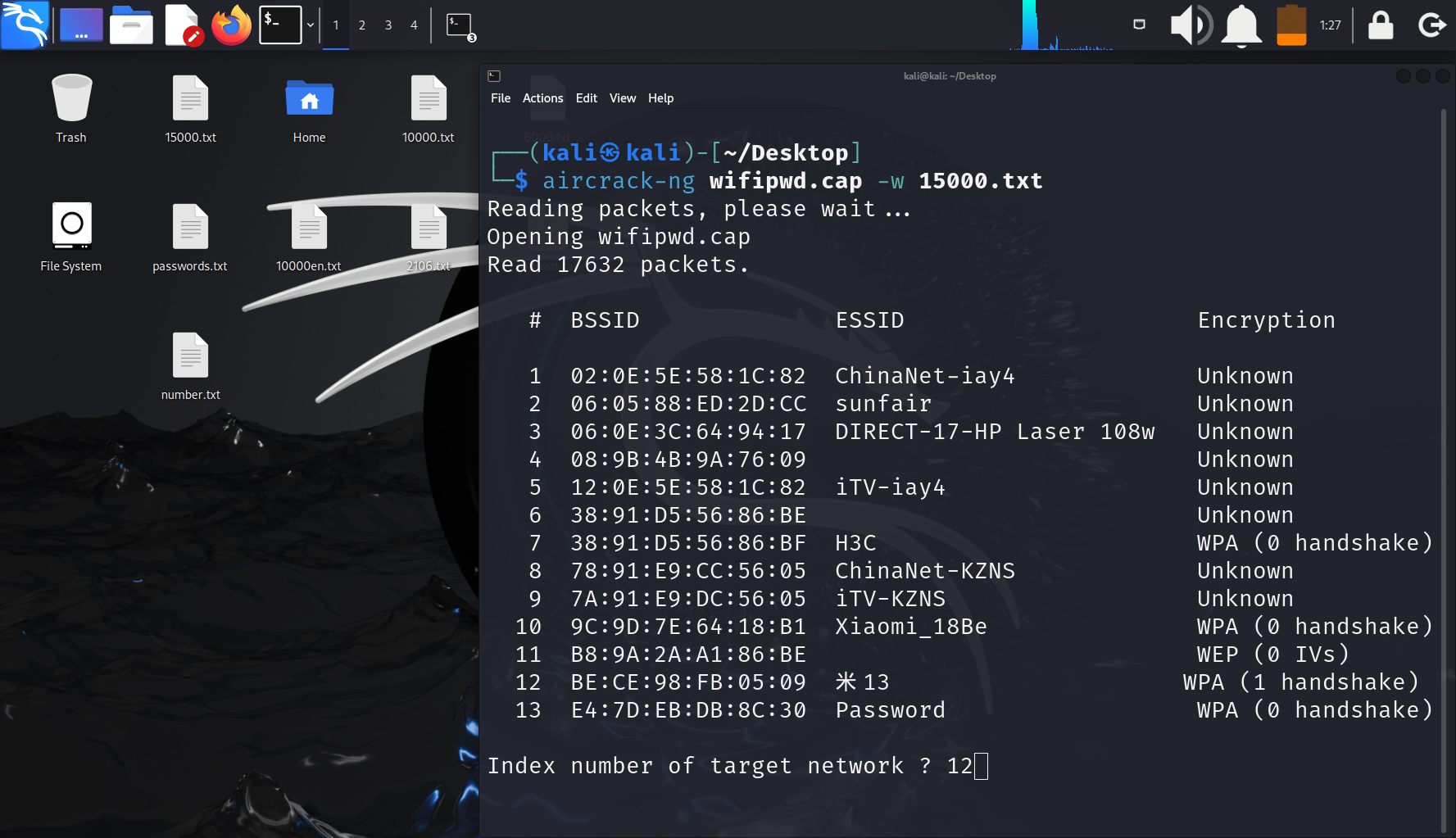Select the 2106.txt desktop file
The width and height of the screenshot is (1456, 838).
point(429,237)
